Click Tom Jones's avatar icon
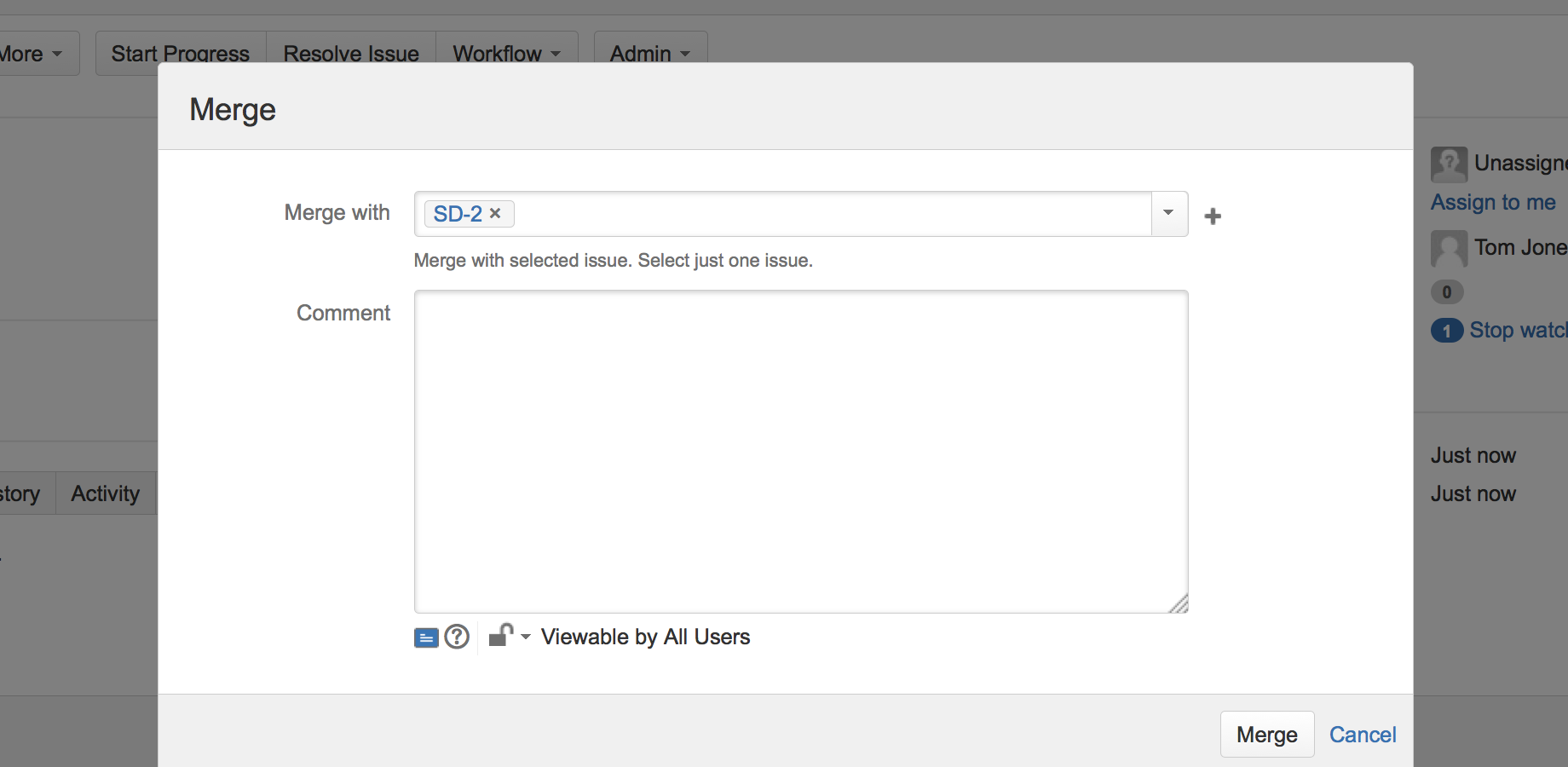Image resolution: width=1568 pixels, height=767 pixels. (1449, 249)
